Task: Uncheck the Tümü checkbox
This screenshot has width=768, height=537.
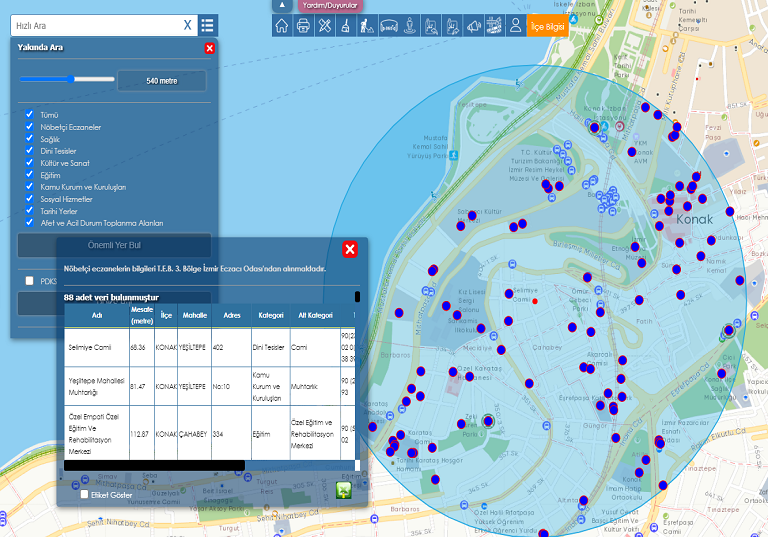Action: (30, 115)
